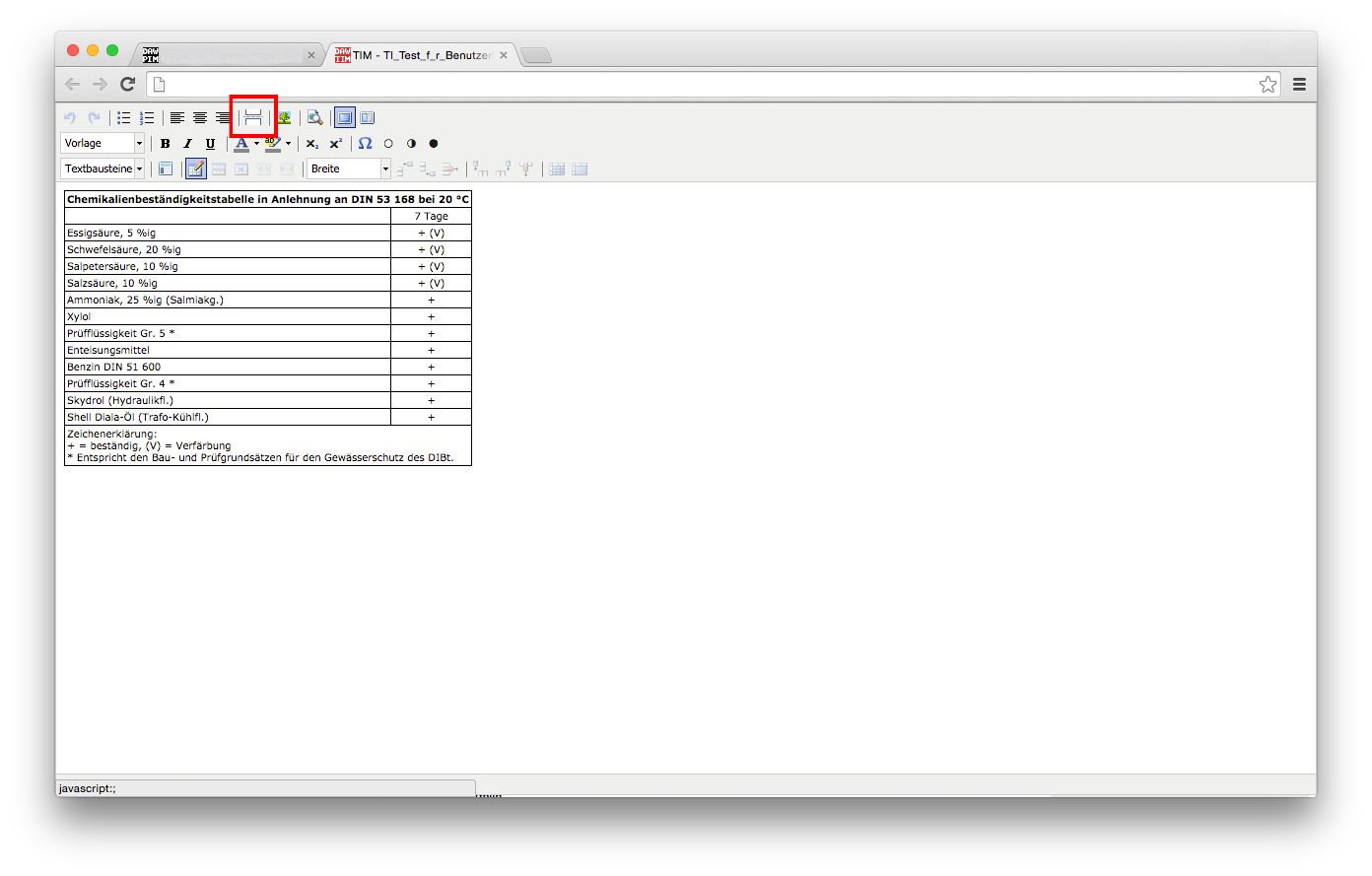Open the find and replace magnifier tool
This screenshot has width=1372, height=876.
tap(314, 118)
